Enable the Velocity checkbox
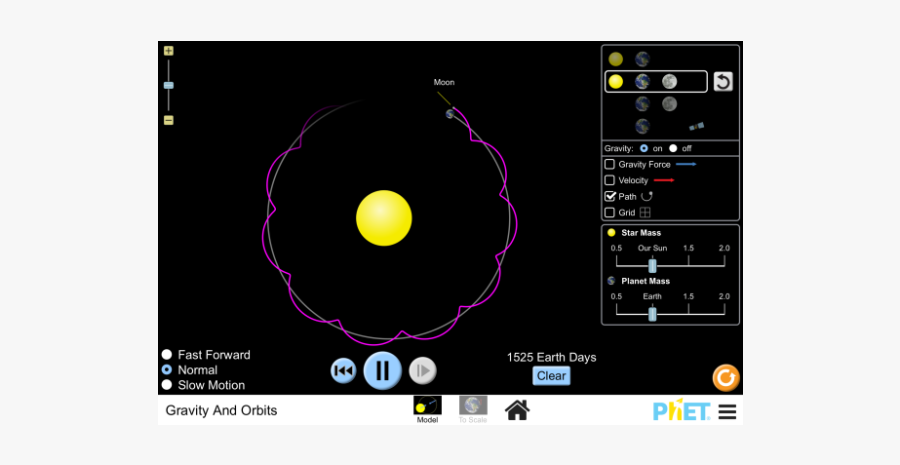Viewport: 900px width, 465px height. click(x=610, y=180)
